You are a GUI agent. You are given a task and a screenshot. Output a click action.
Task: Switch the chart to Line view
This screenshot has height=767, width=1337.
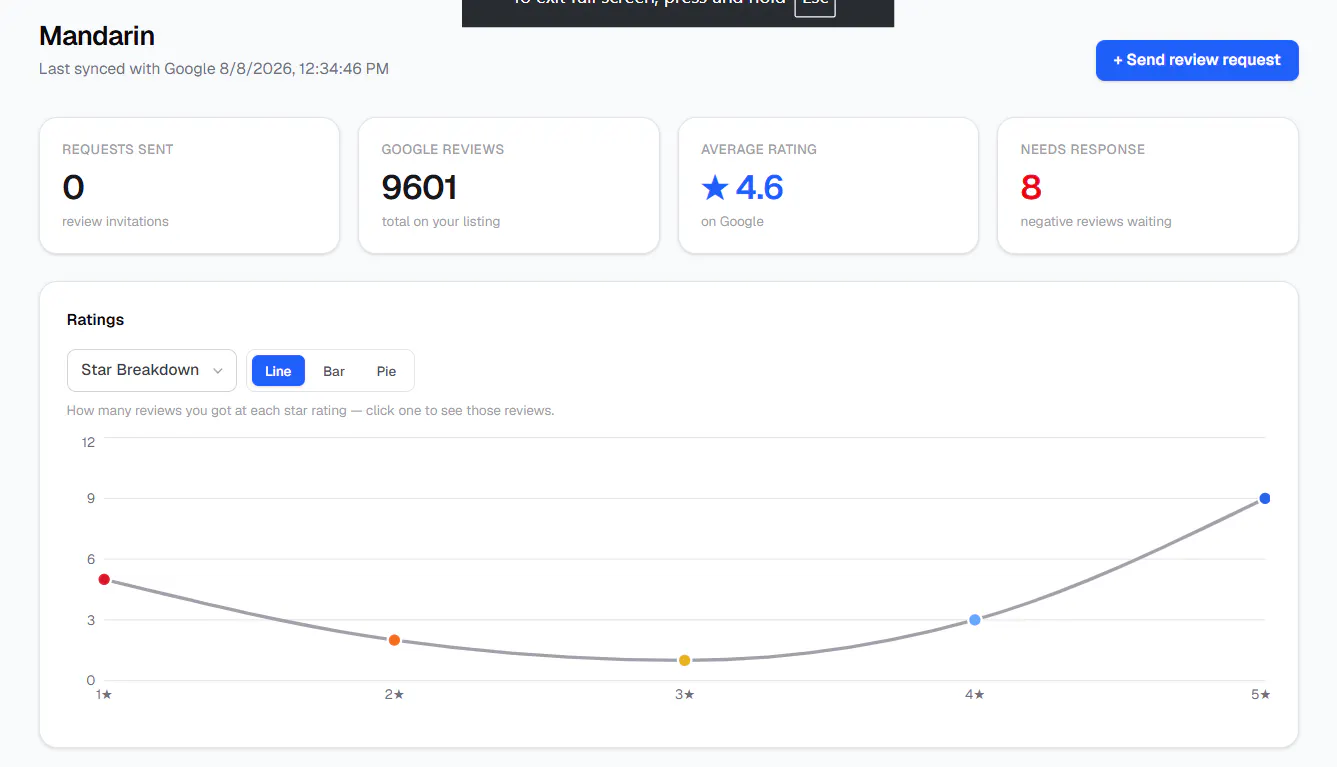coord(278,371)
